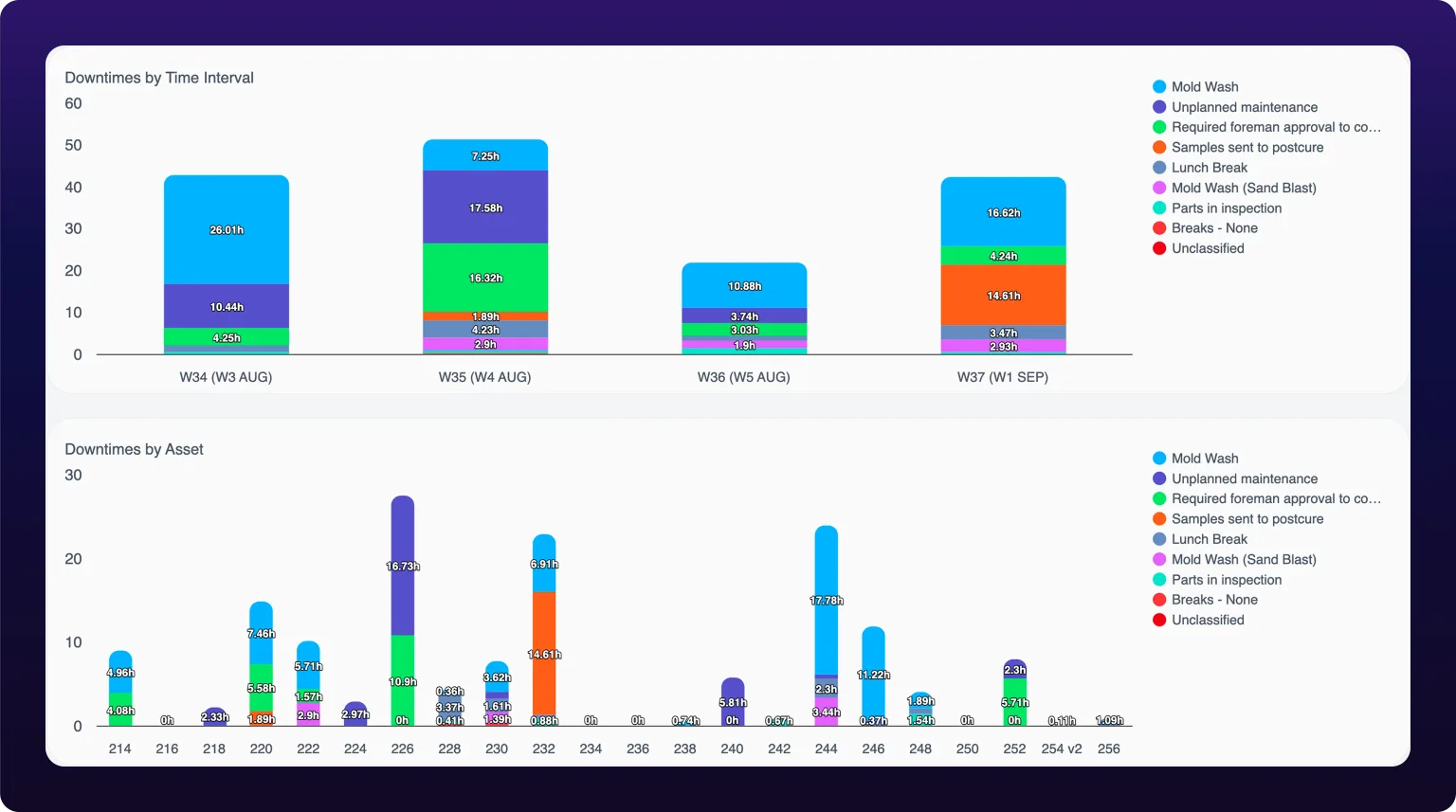
Task: Pick the 7.46h blue segment for asset 220
Action: click(x=261, y=633)
